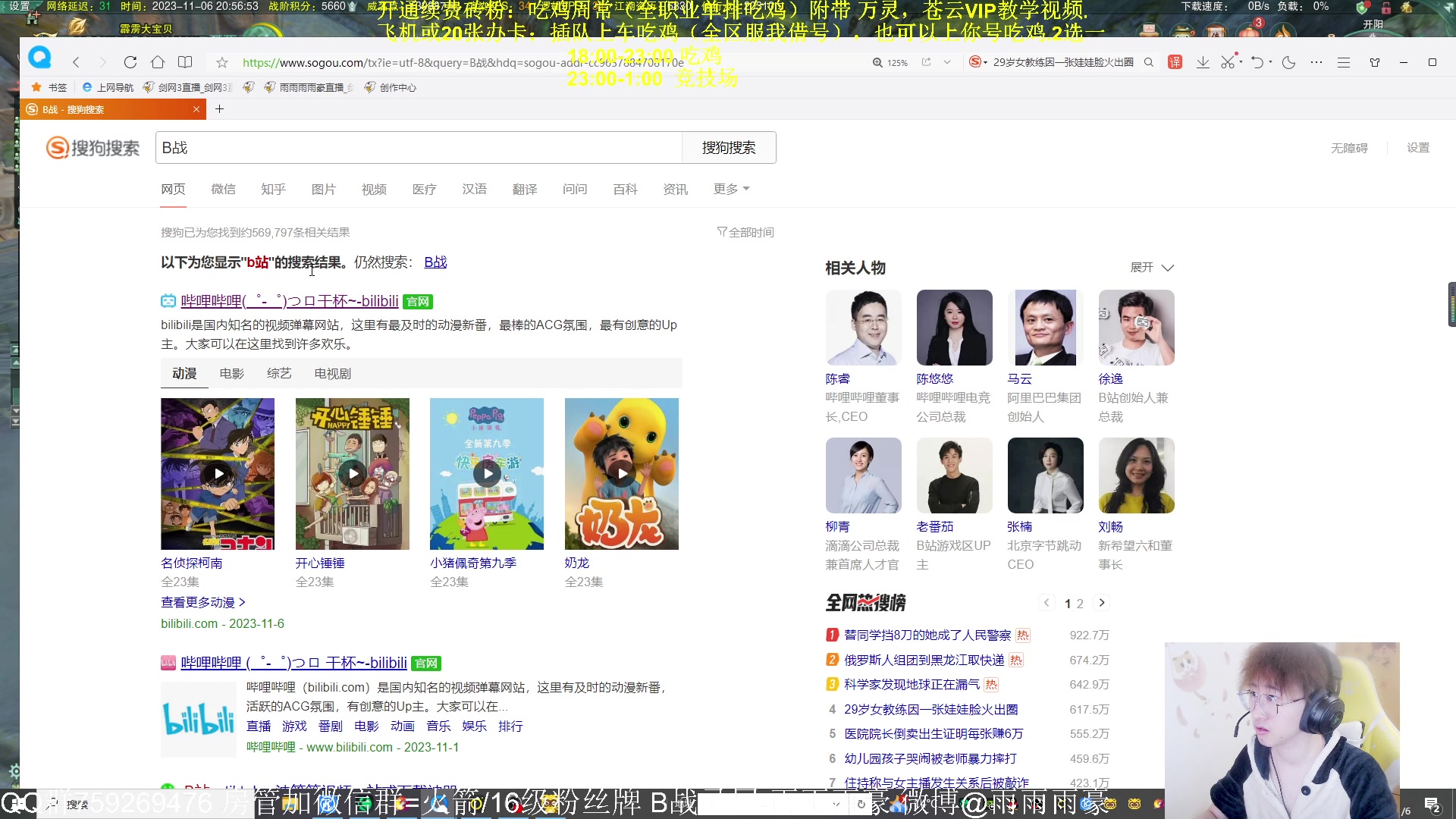Bookmark this page with the star icon
This screenshot has width=1456, height=819.
click(x=222, y=62)
